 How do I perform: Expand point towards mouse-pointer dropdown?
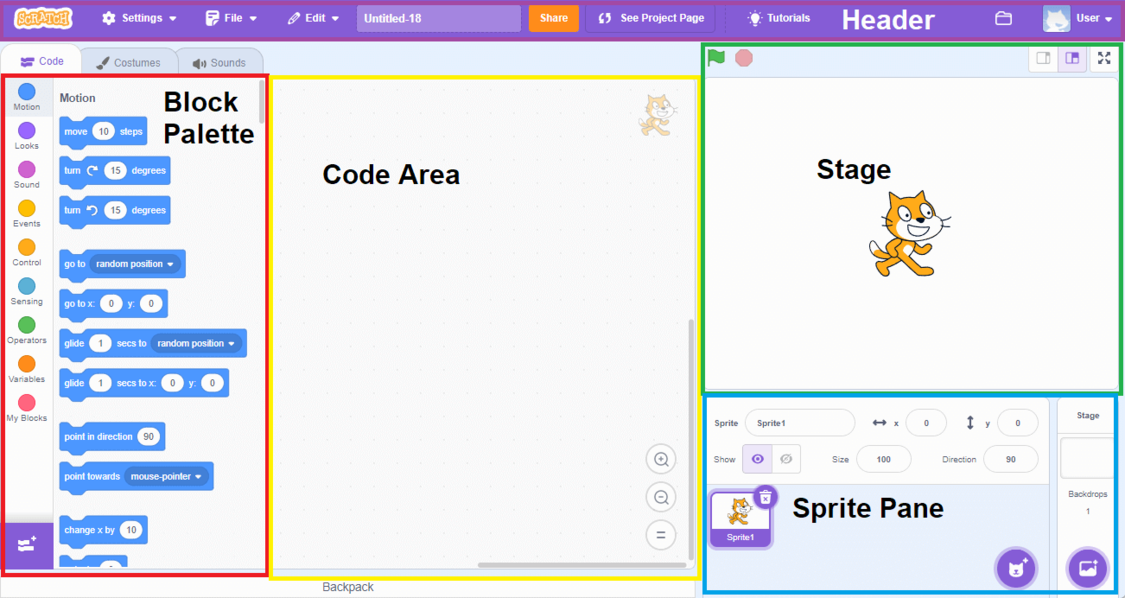(166, 476)
